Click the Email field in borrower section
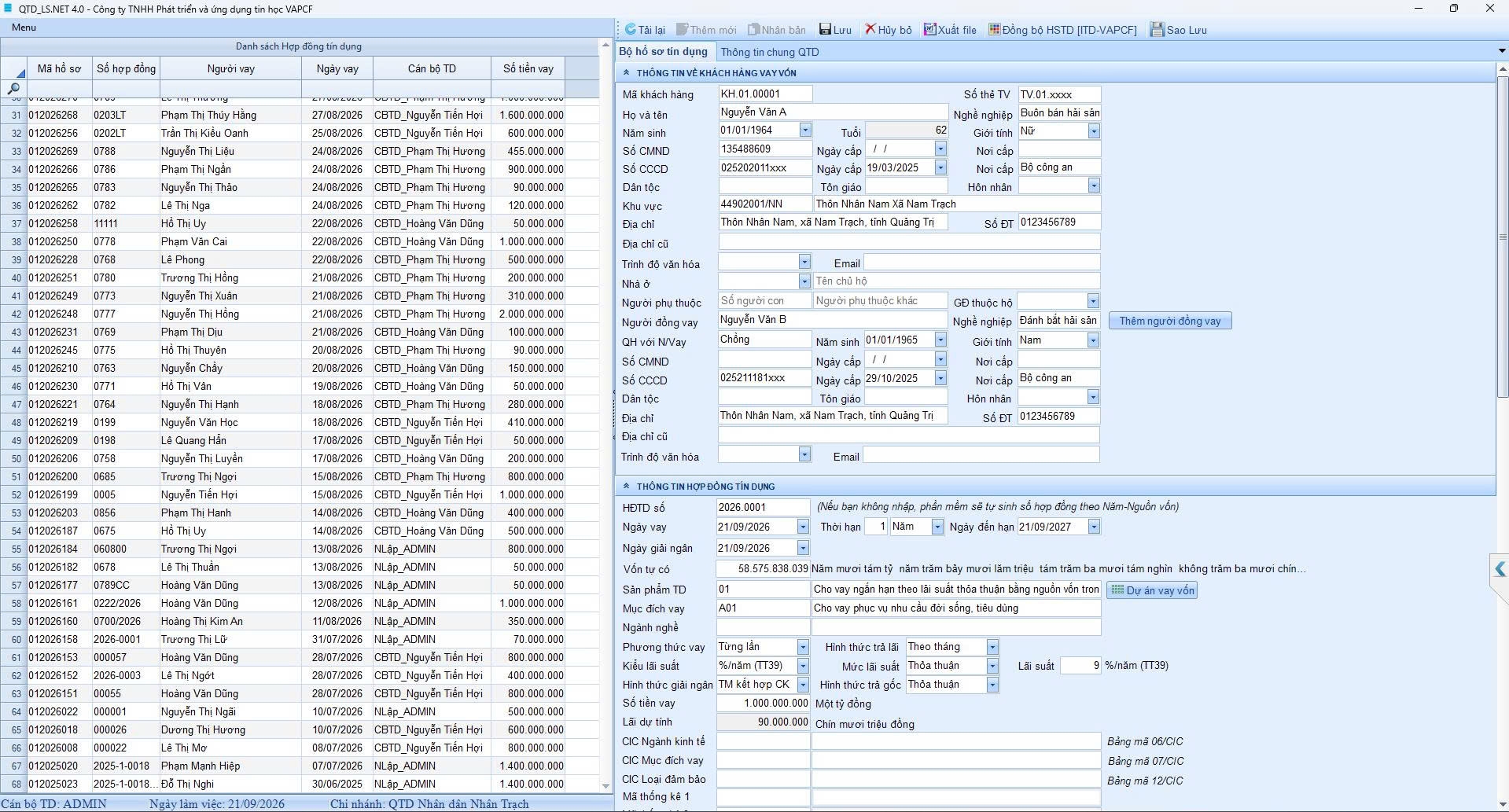Image resolution: width=1509 pixels, height=812 pixels. coord(981,263)
